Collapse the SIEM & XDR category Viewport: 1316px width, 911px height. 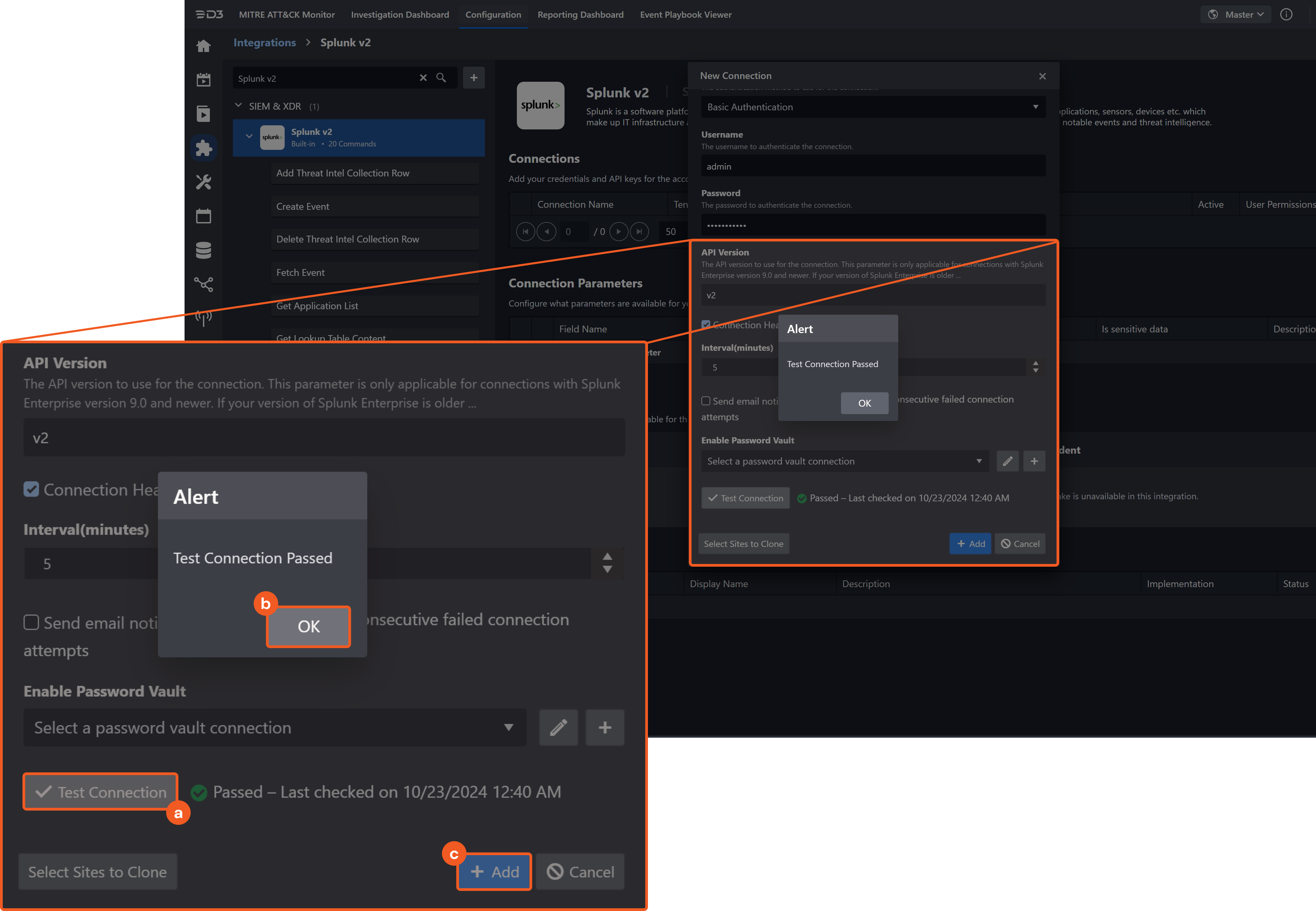coord(239,106)
